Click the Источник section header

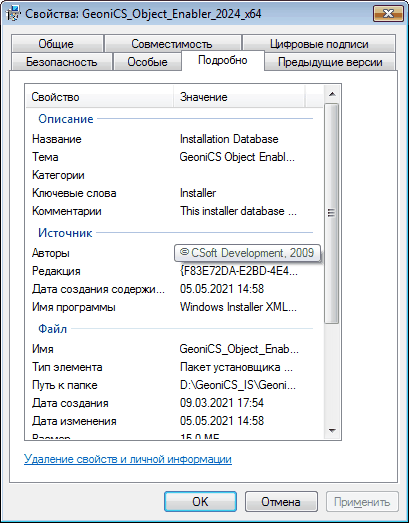[65, 233]
